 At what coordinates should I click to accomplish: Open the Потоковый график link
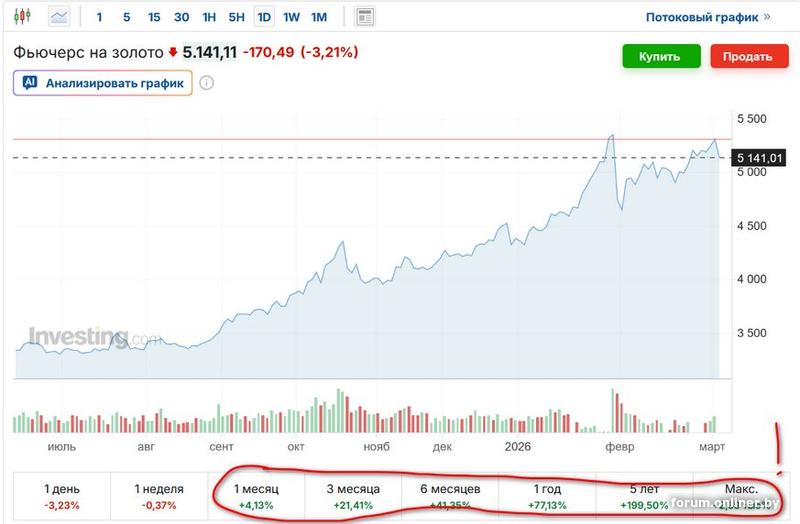pos(701,17)
